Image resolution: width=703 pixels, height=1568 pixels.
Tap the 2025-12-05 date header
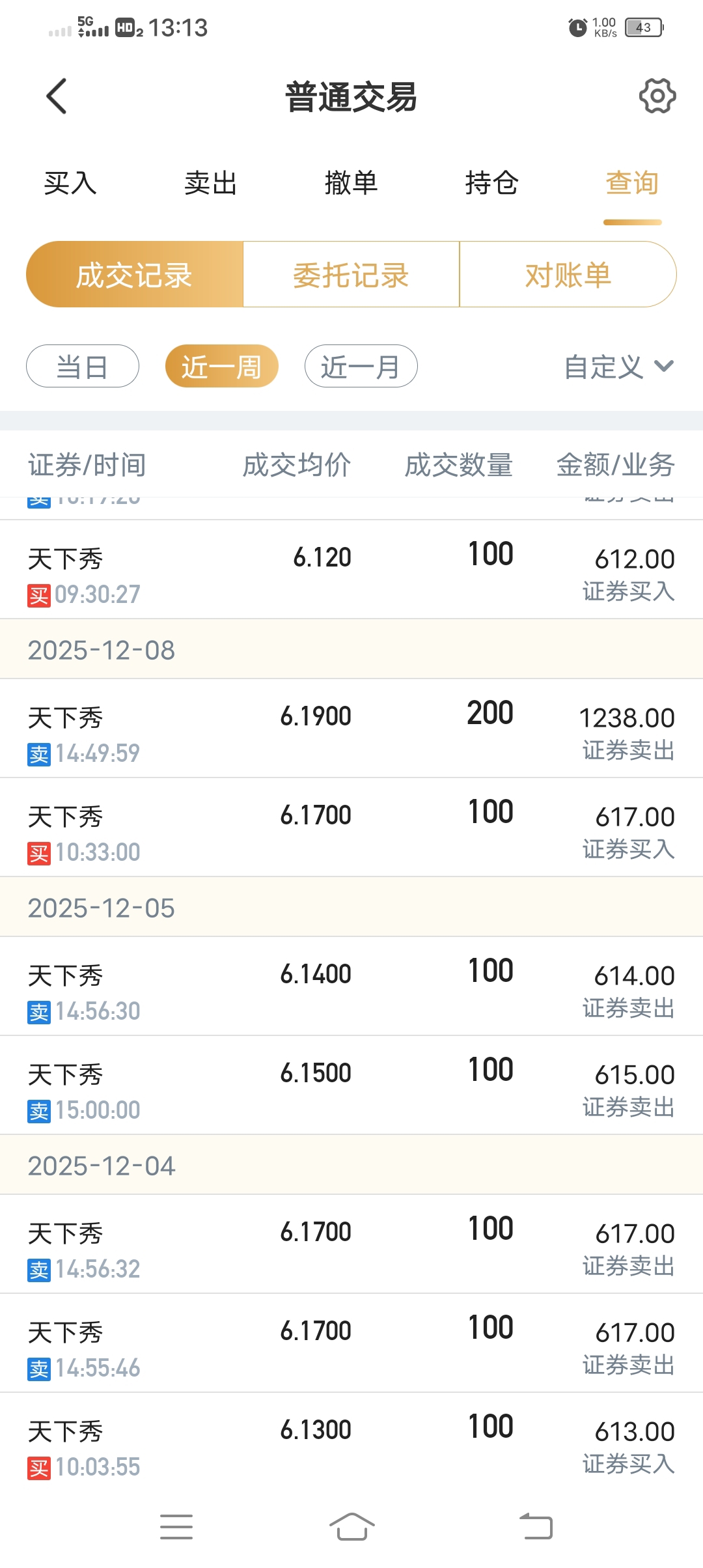coord(351,908)
